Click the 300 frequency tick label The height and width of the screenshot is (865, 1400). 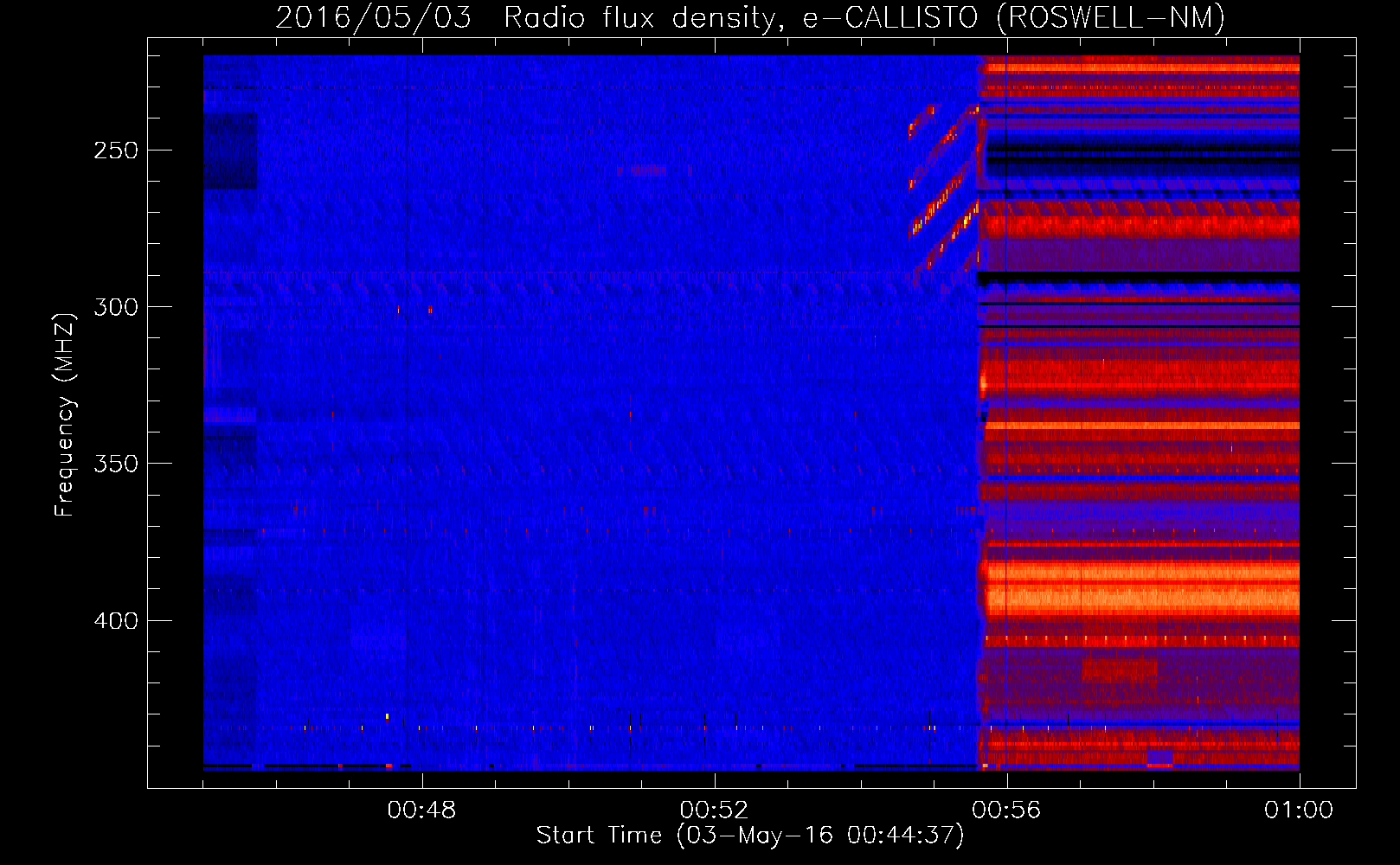116,307
